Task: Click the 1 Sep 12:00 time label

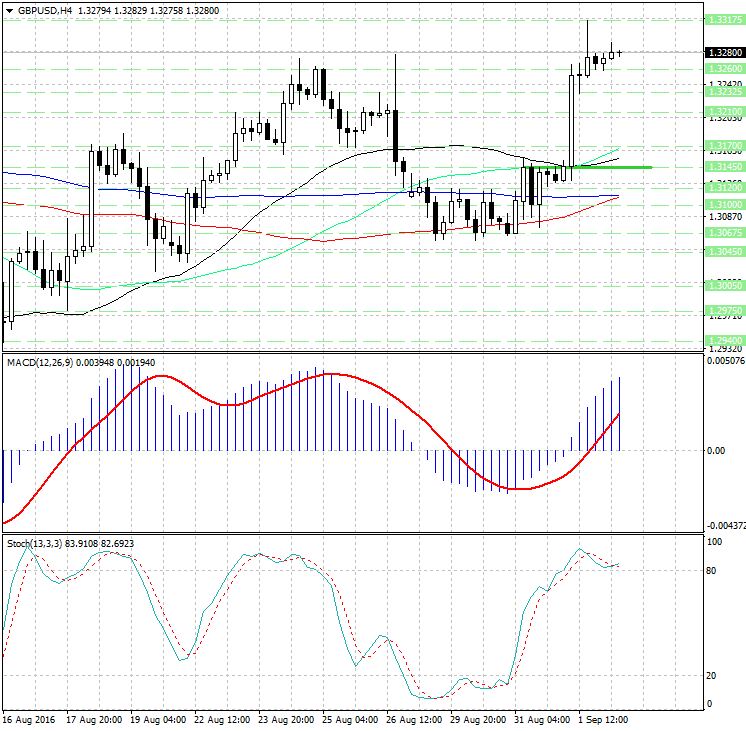Action: tap(605, 719)
